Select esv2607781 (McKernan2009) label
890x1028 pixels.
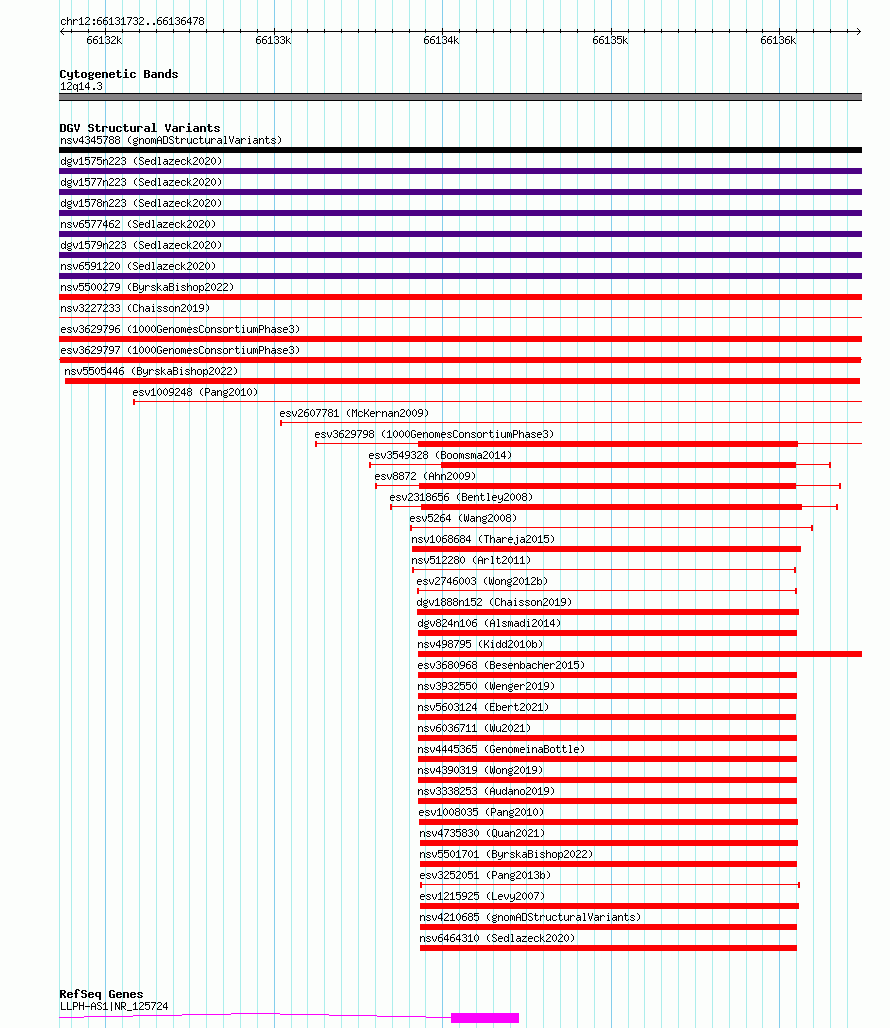[354, 413]
